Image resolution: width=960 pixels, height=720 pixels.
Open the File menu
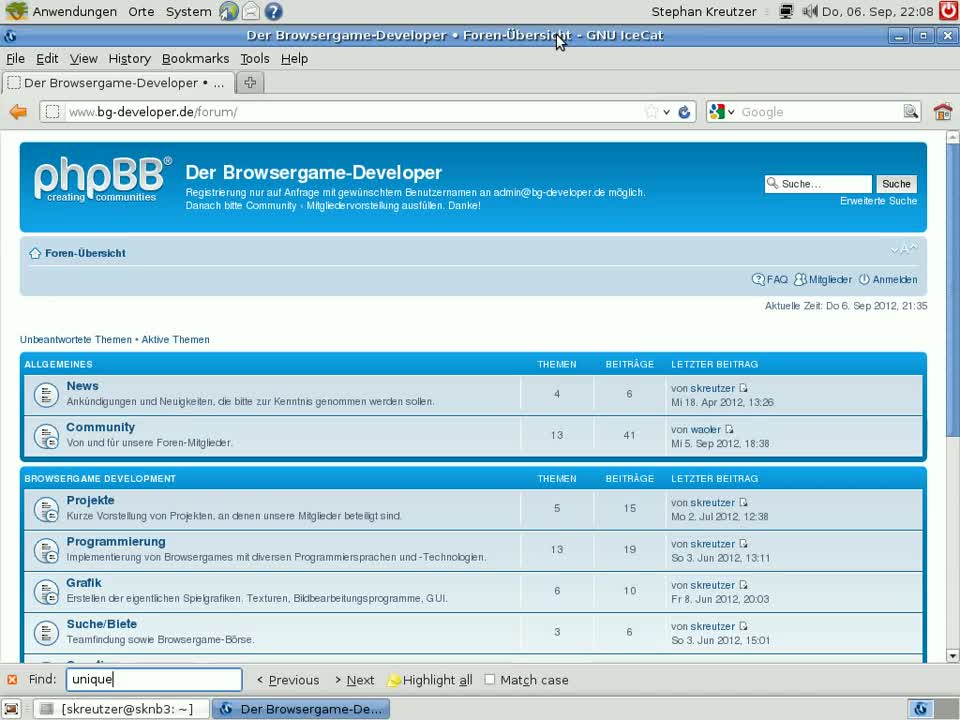[x=15, y=59]
